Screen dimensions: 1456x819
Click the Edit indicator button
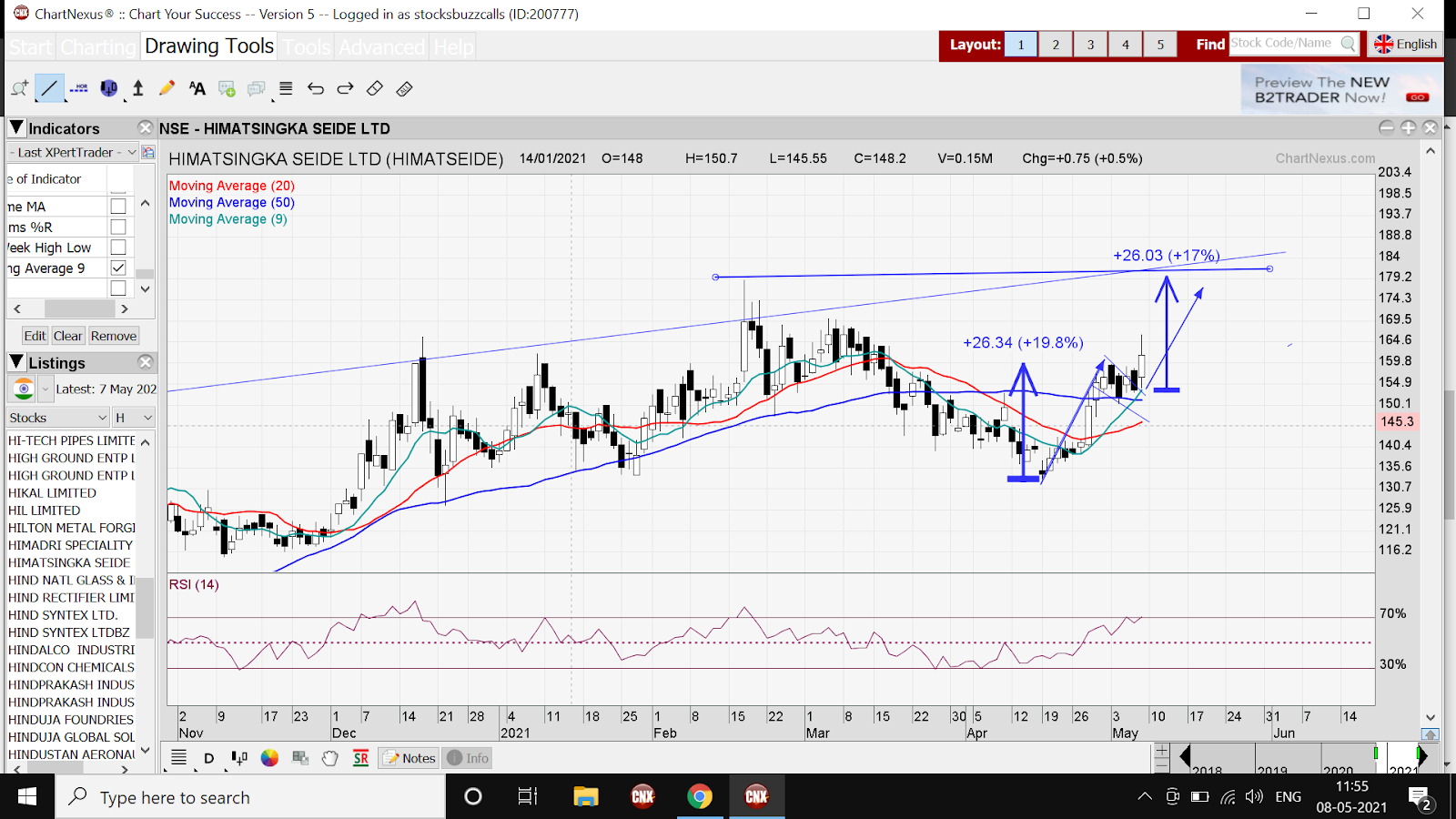(x=35, y=336)
